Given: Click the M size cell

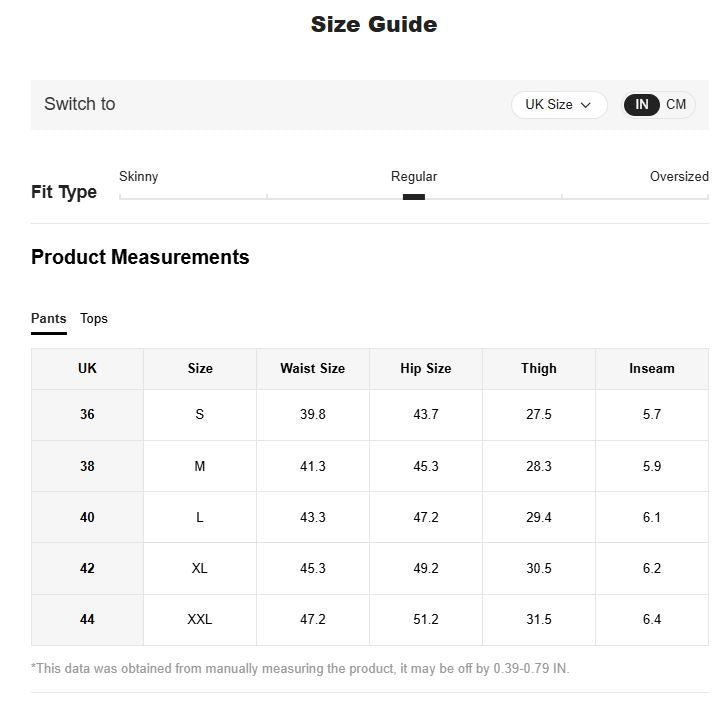Looking at the screenshot, I should pyautogui.click(x=200, y=466).
